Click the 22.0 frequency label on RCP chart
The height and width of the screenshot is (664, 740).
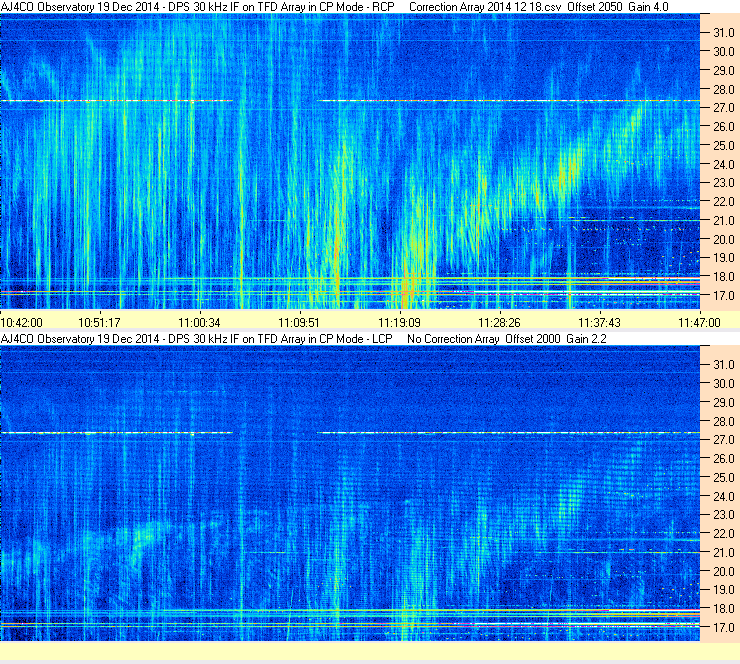[723, 202]
